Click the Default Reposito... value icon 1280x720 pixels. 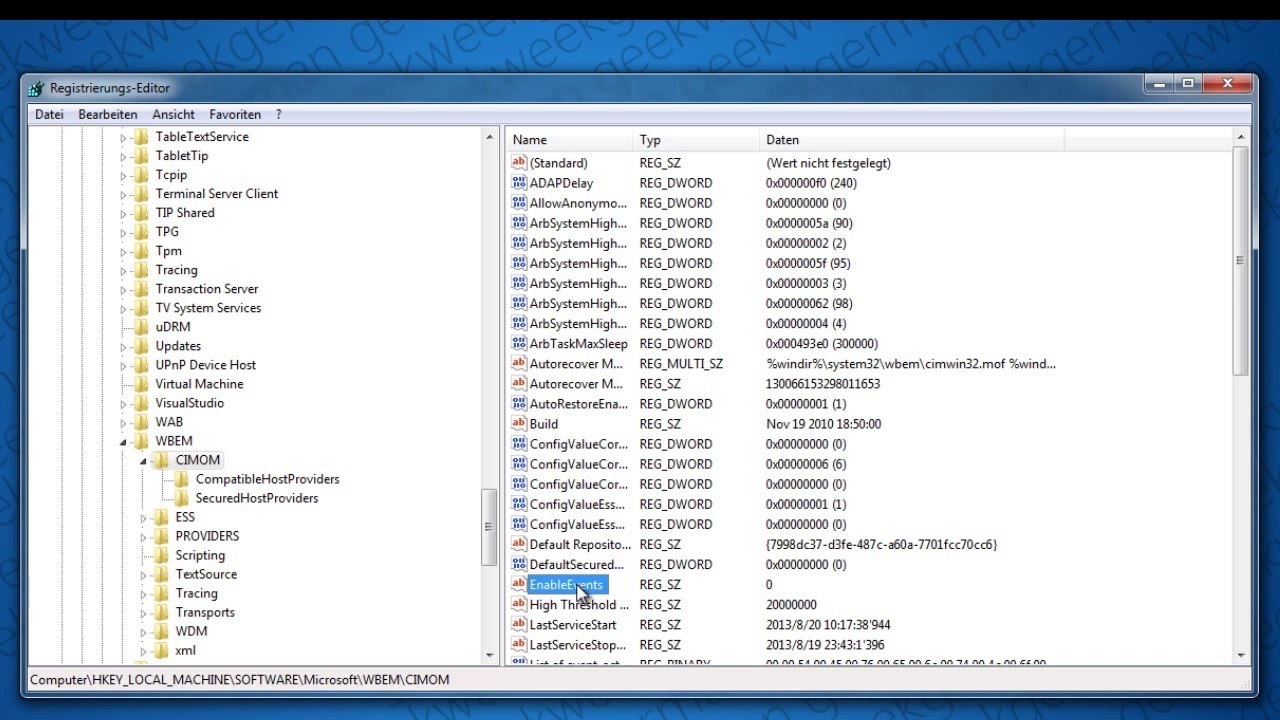tap(519, 545)
